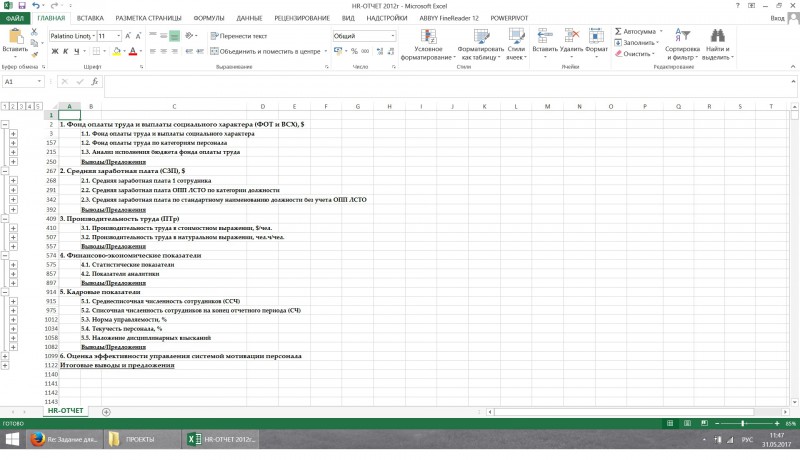Click Find and select (Найти и выделить) binoculars
The width and height of the screenshot is (800, 460).
click(x=717, y=36)
